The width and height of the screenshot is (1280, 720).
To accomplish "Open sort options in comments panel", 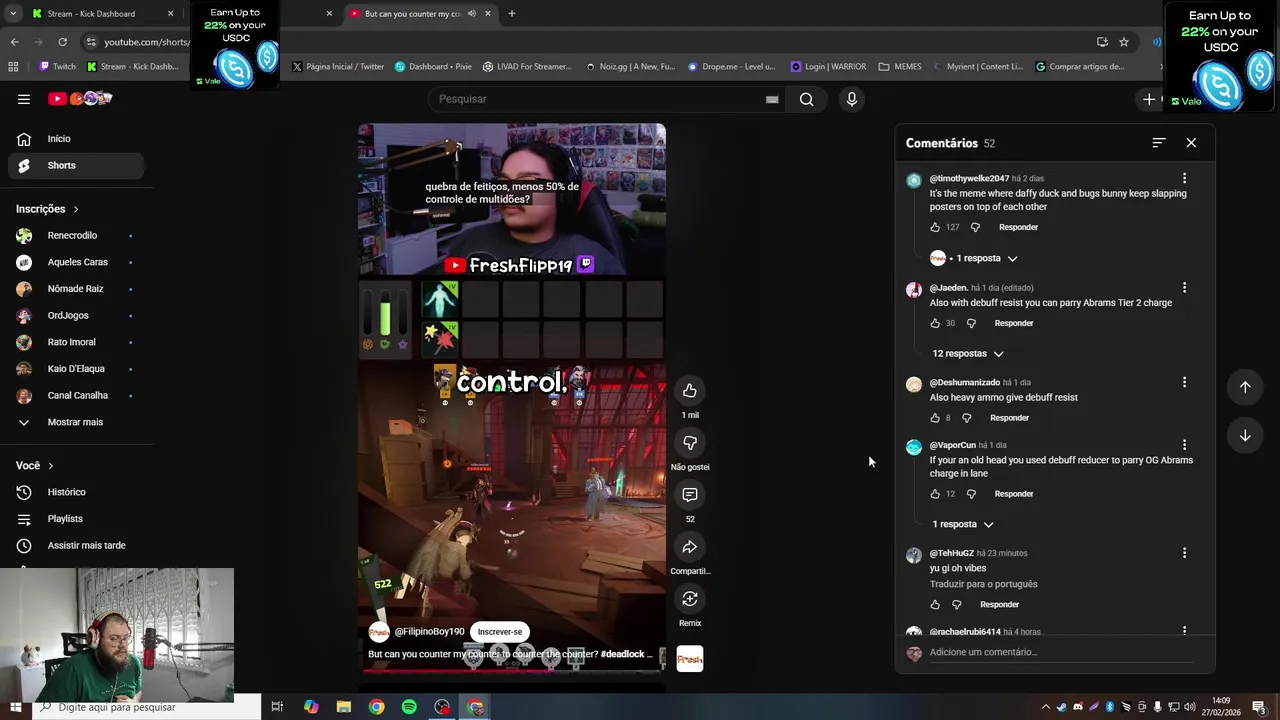I will [1159, 143].
